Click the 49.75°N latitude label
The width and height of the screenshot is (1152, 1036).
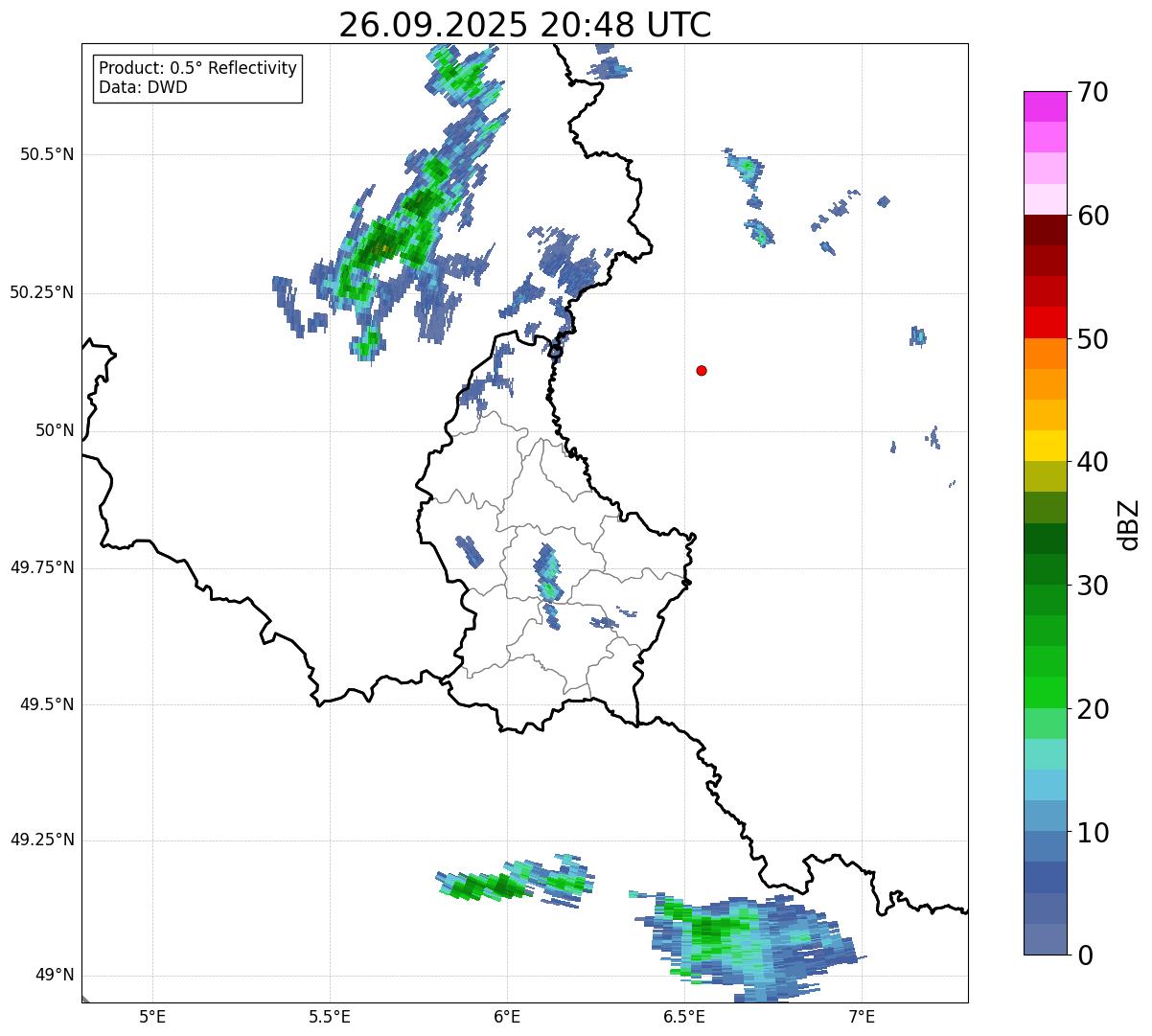41,567
